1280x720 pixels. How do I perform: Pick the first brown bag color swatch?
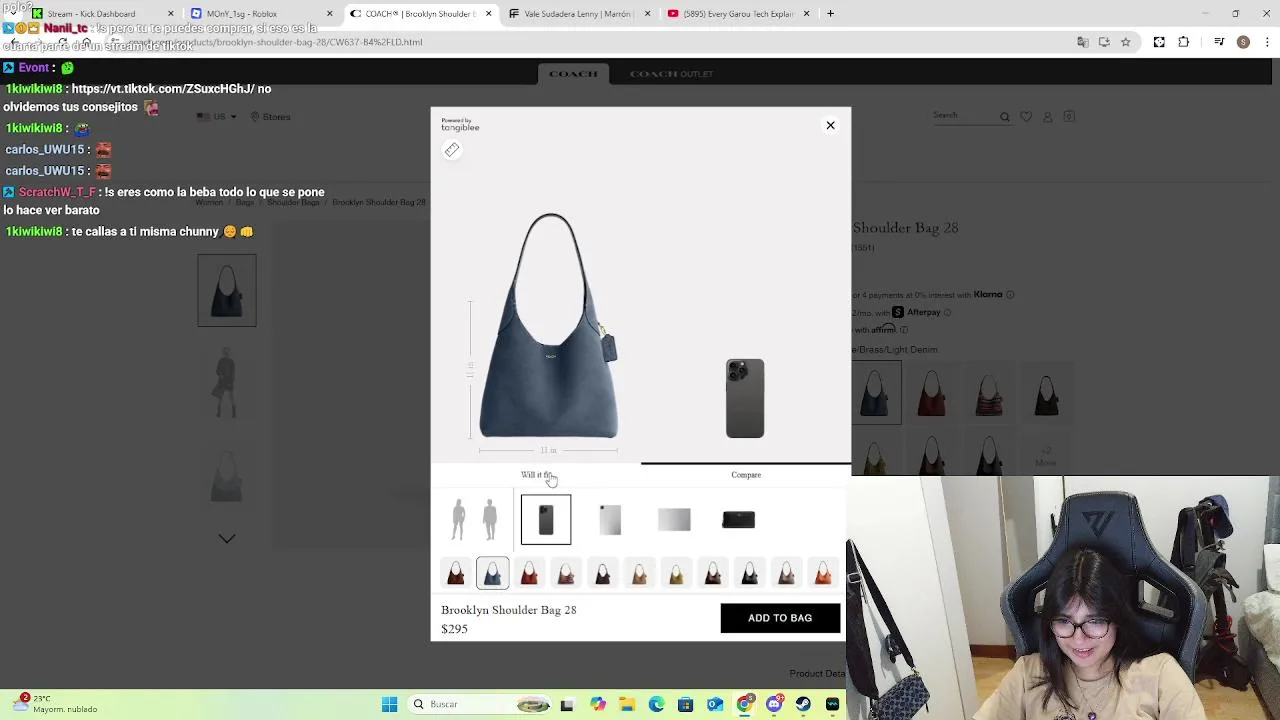(x=455, y=573)
